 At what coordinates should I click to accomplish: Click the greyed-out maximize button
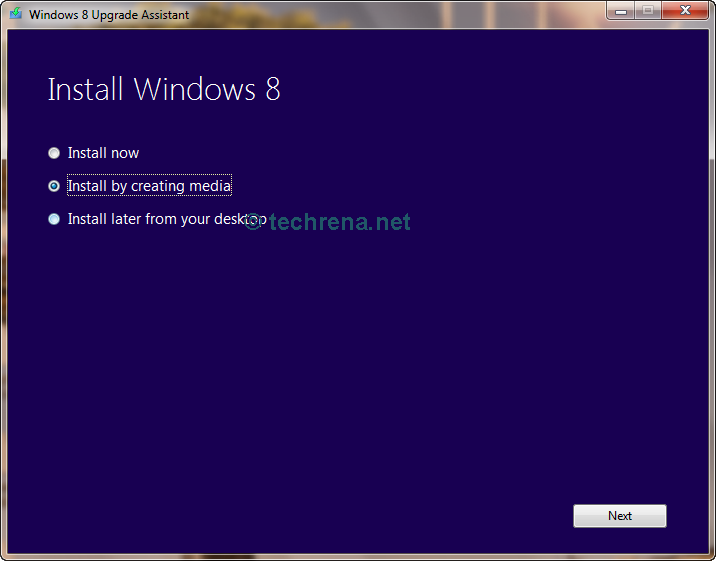(648, 11)
